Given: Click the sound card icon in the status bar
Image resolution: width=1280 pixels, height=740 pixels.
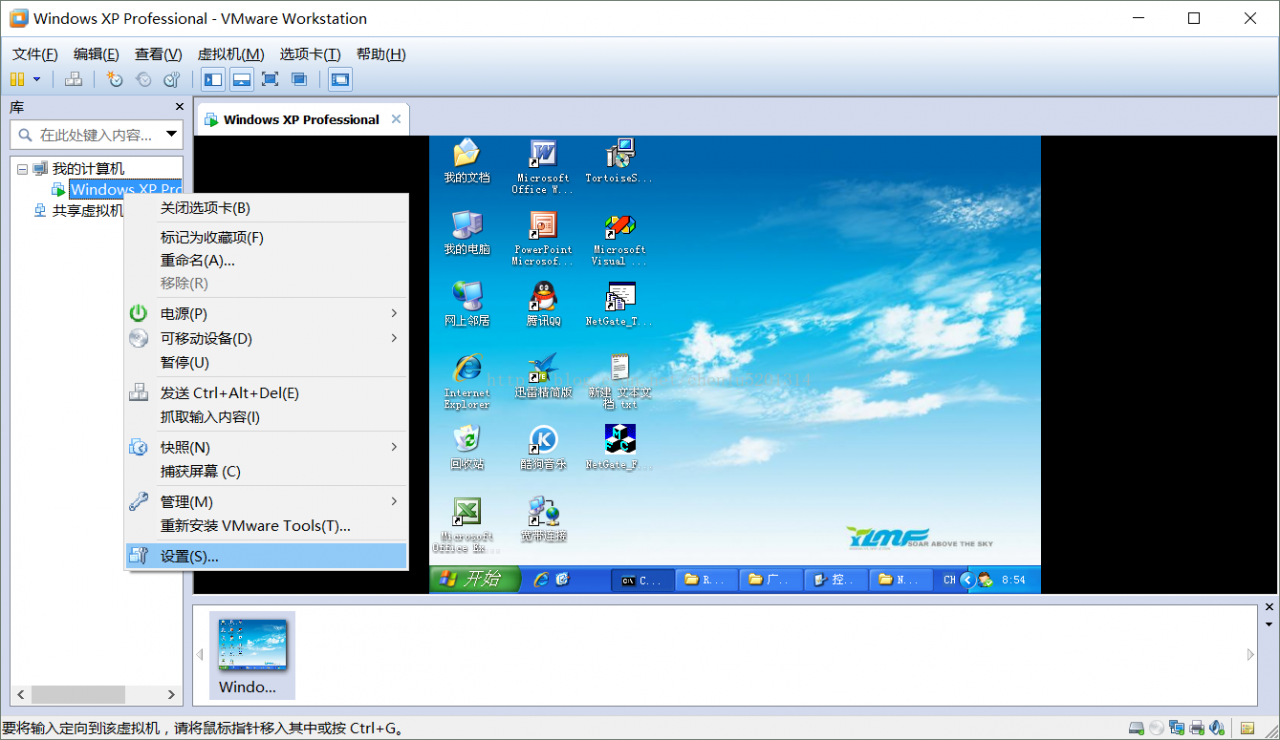Looking at the screenshot, I should pyautogui.click(x=1216, y=728).
